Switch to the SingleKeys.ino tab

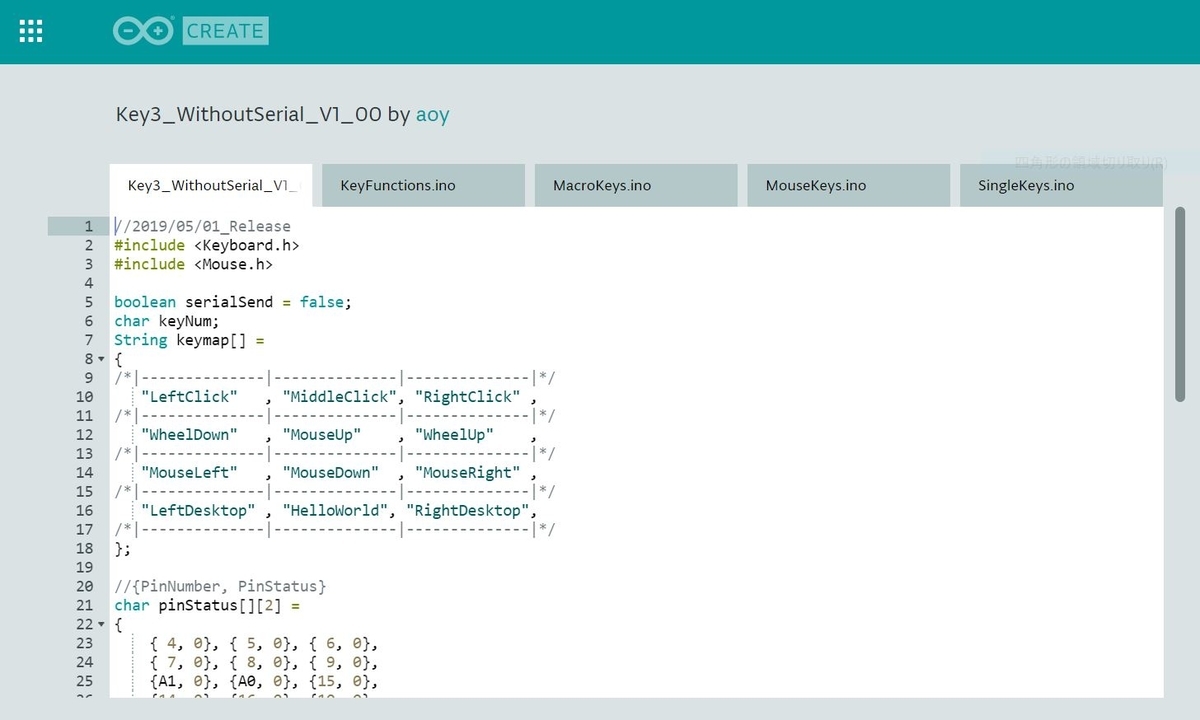[x=1062, y=186]
